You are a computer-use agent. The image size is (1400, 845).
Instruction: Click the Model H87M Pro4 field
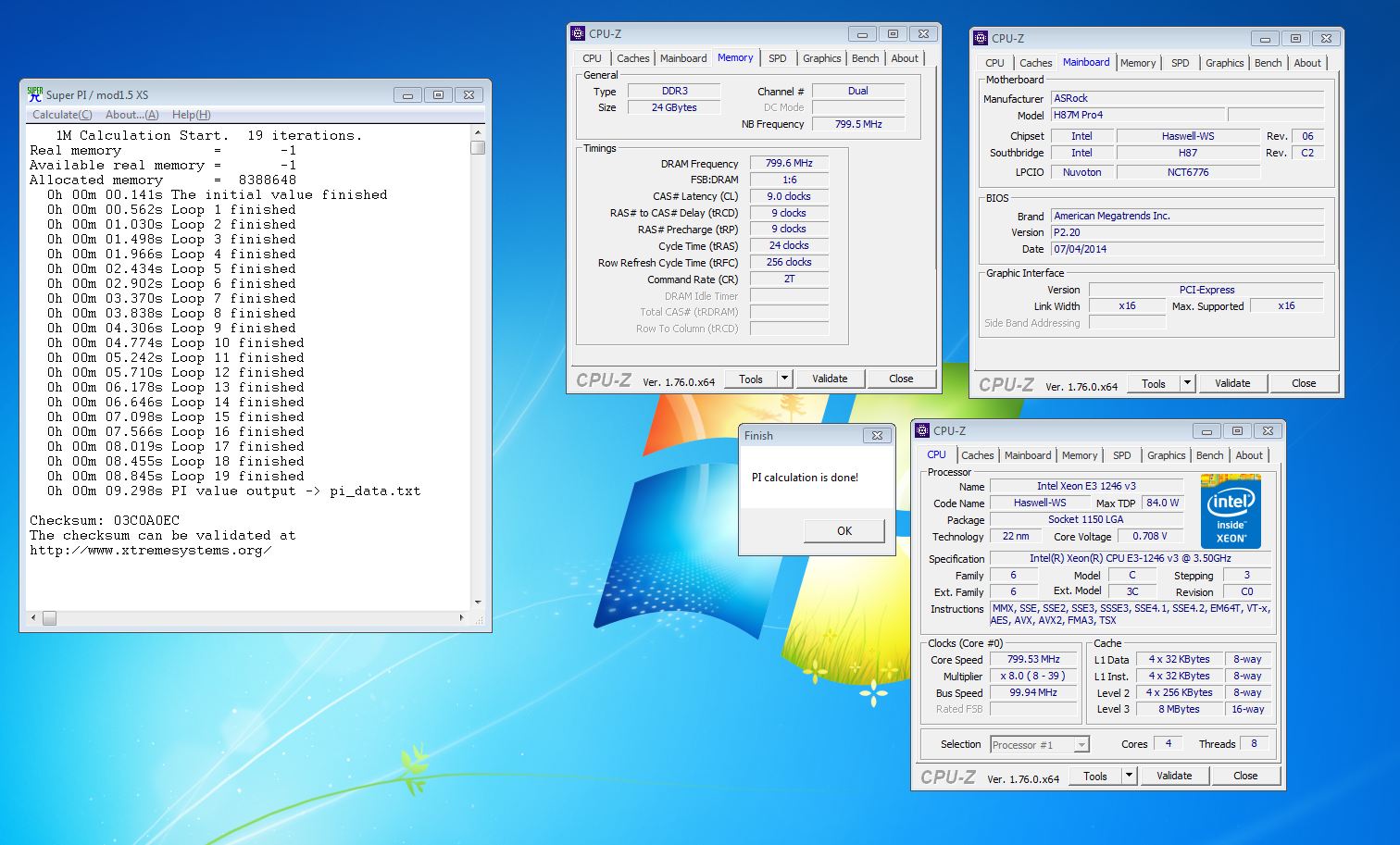pyautogui.click(x=1137, y=115)
